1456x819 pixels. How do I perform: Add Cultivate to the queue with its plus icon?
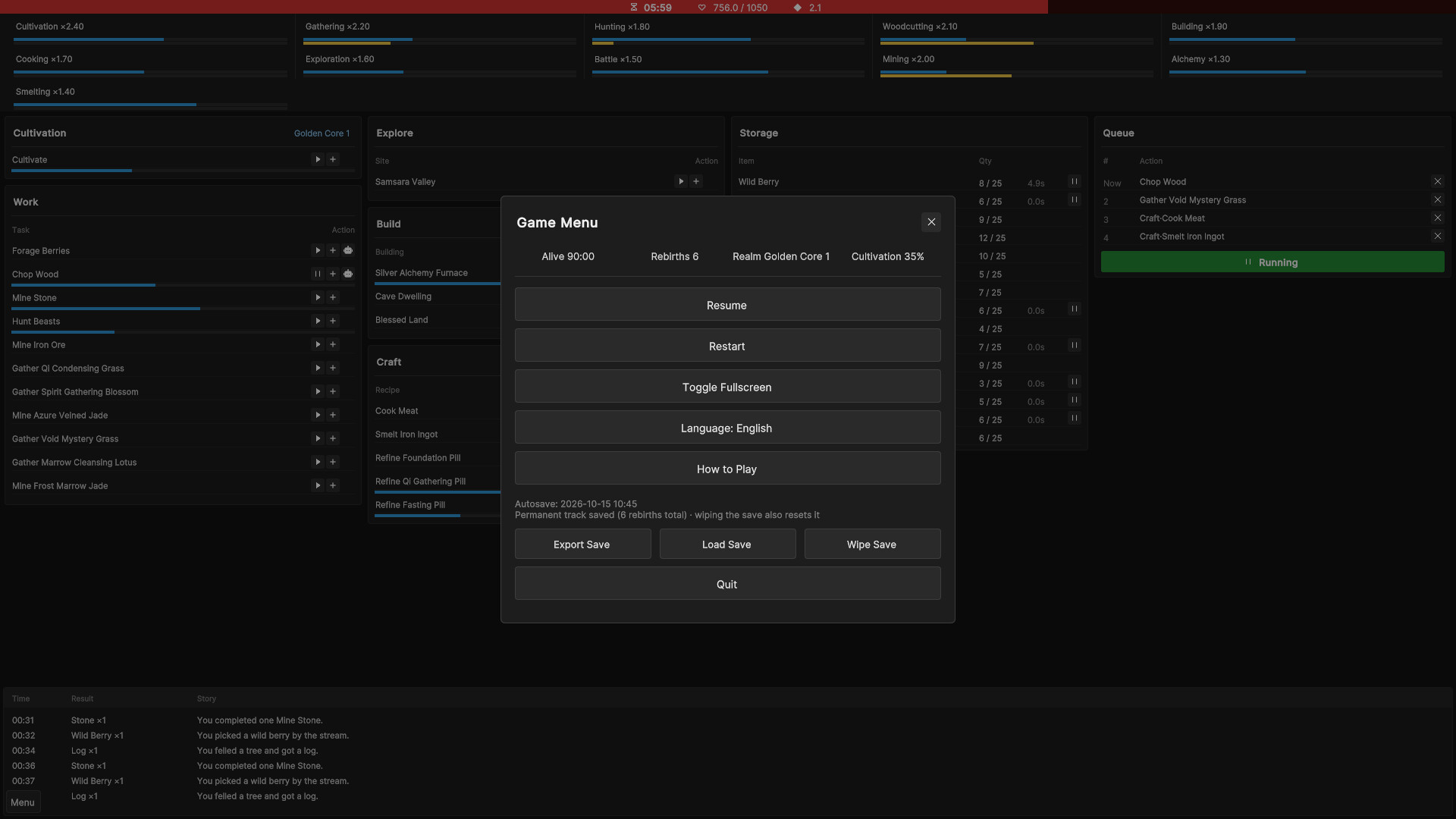point(333,159)
